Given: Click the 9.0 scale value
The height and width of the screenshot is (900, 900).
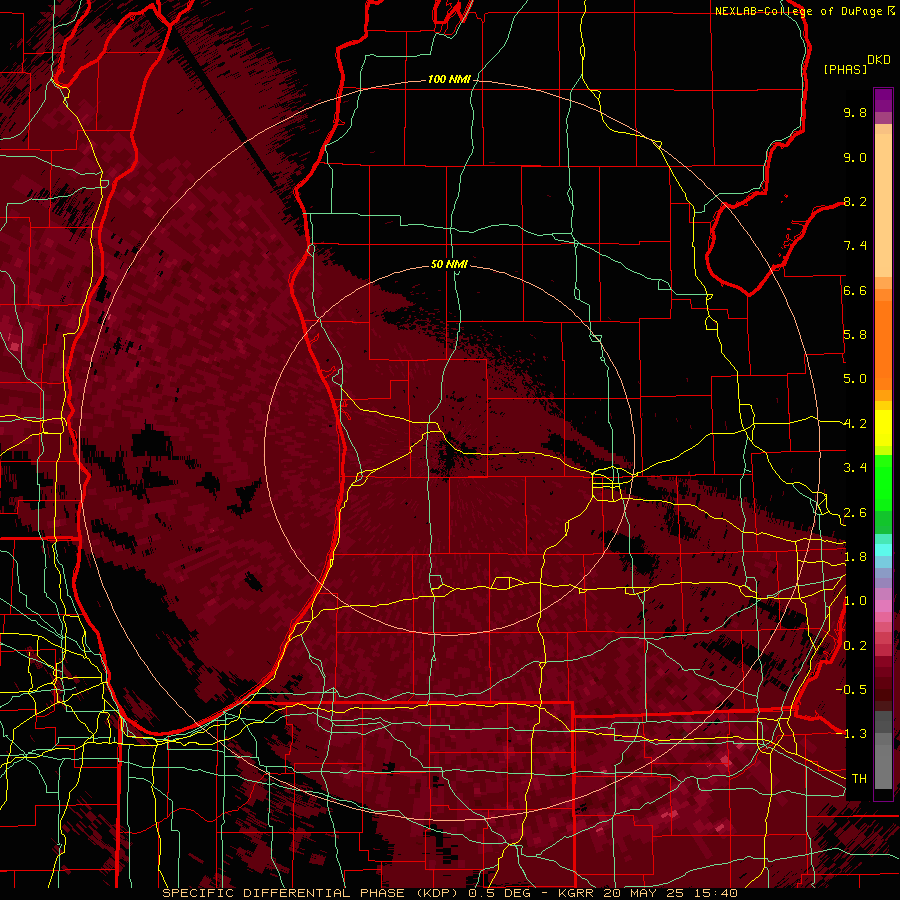Looking at the screenshot, I should [x=855, y=157].
